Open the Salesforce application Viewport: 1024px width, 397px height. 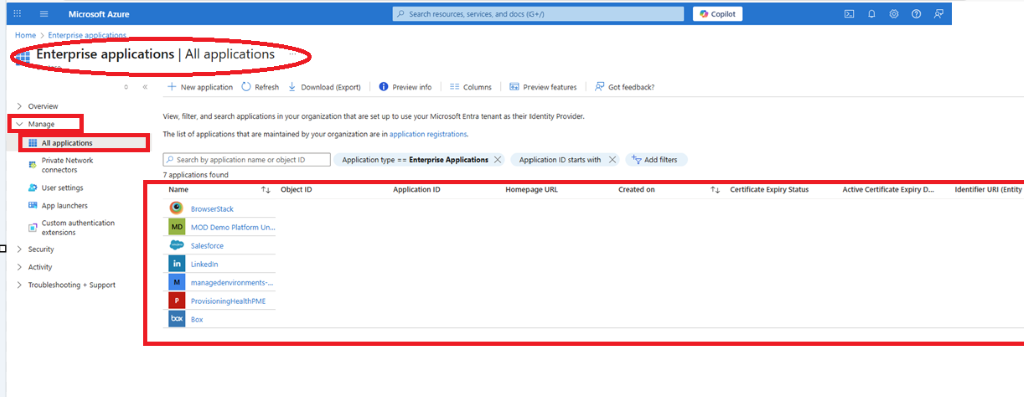(207, 246)
